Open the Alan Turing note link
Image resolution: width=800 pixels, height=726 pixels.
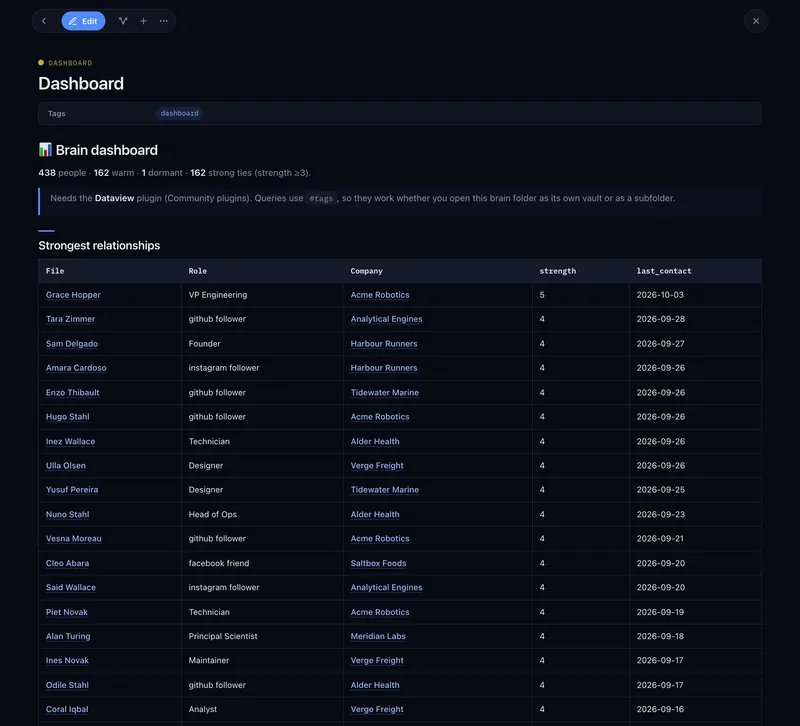[x=68, y=636]
